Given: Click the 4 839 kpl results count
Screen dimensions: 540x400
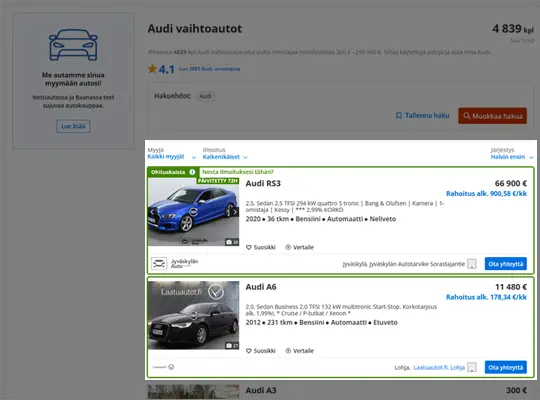Looking at the screenshot, I should (513, 29).
